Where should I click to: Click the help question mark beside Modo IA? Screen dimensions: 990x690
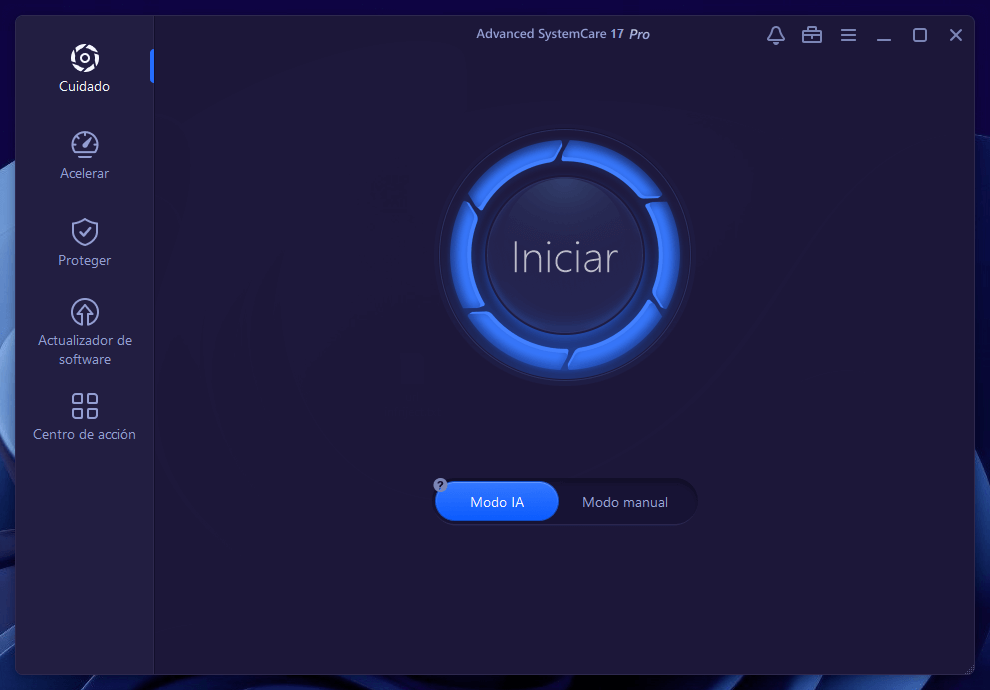[x=441, y=485]
